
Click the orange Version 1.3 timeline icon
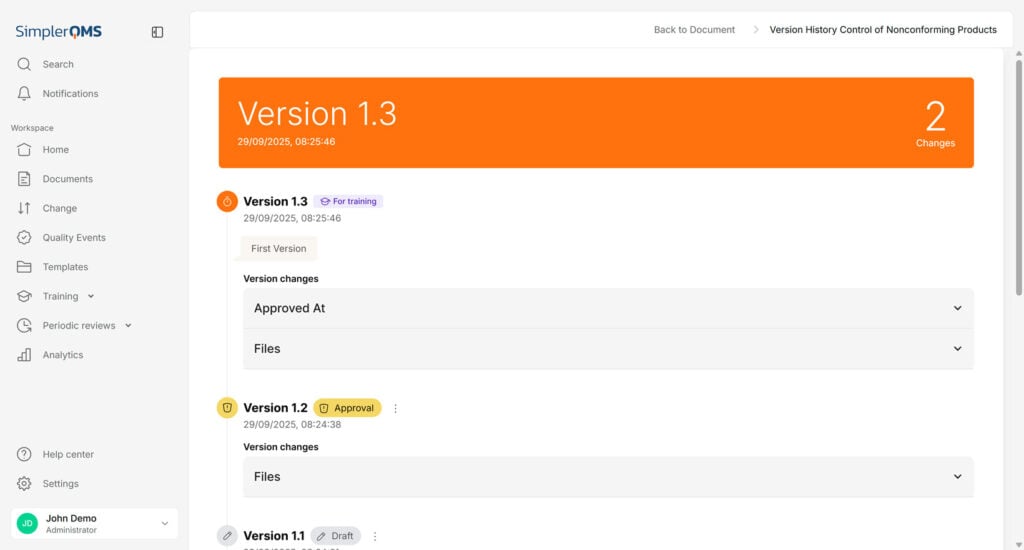pyautogui.click(x=227, y=201)
